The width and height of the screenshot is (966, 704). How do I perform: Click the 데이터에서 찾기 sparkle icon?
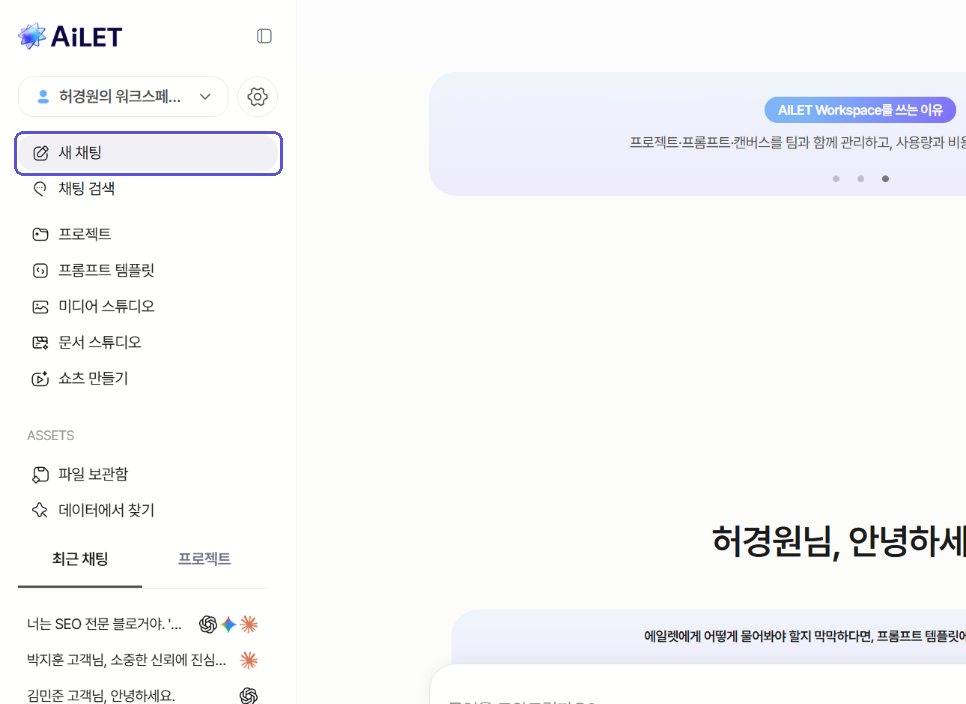(x=40, y=510)
